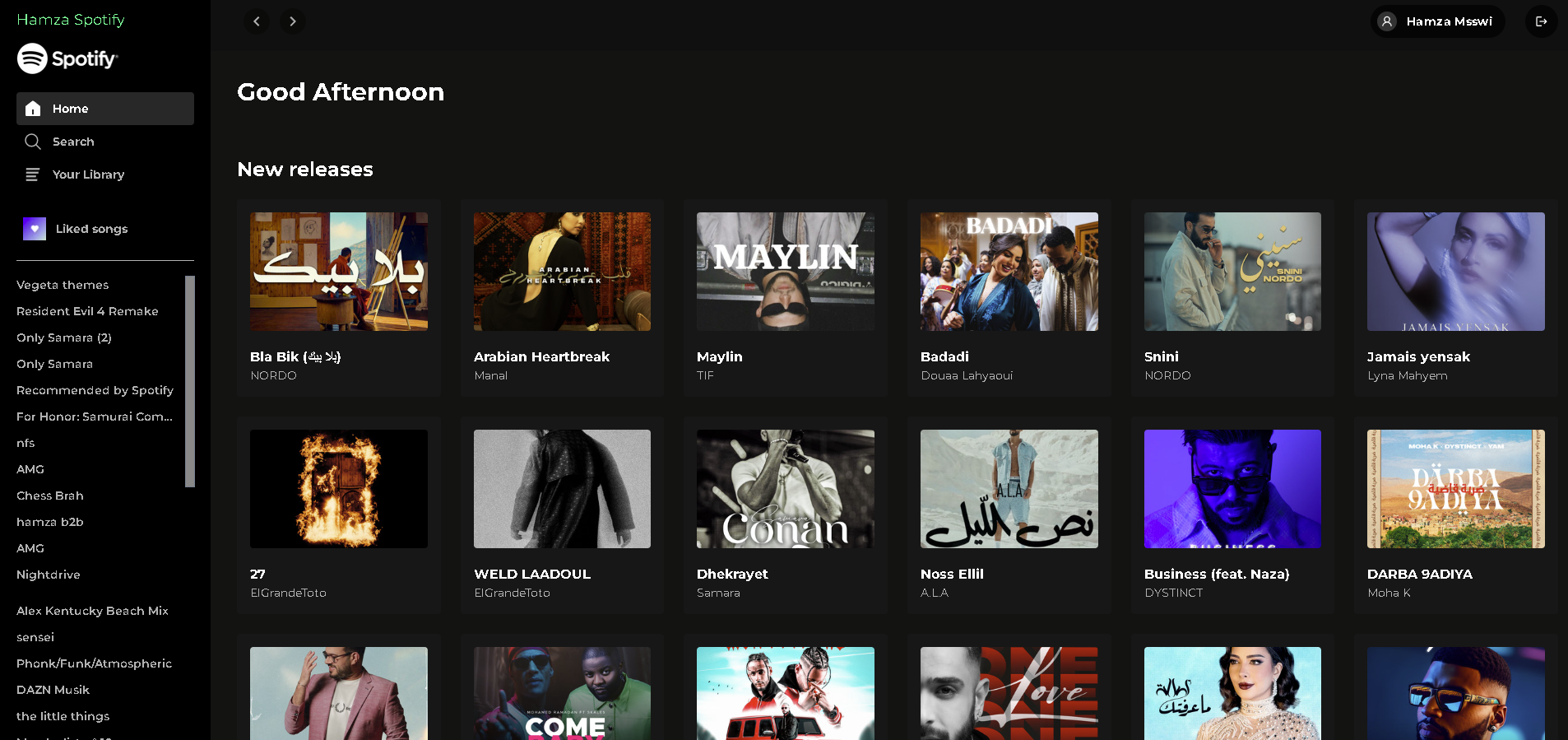Select the Home menu item

point(105,109)
